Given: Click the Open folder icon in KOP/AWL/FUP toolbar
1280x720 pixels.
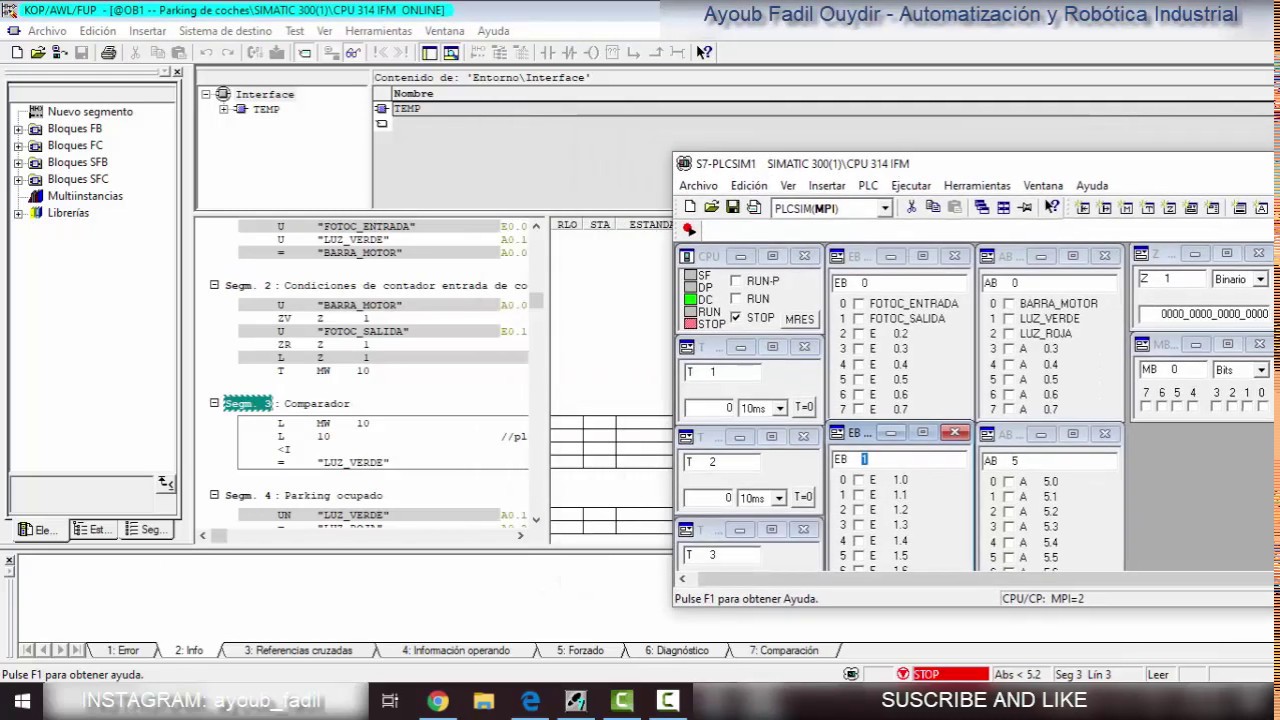Looking at the screenshot, I should click(x=37, y=53).
